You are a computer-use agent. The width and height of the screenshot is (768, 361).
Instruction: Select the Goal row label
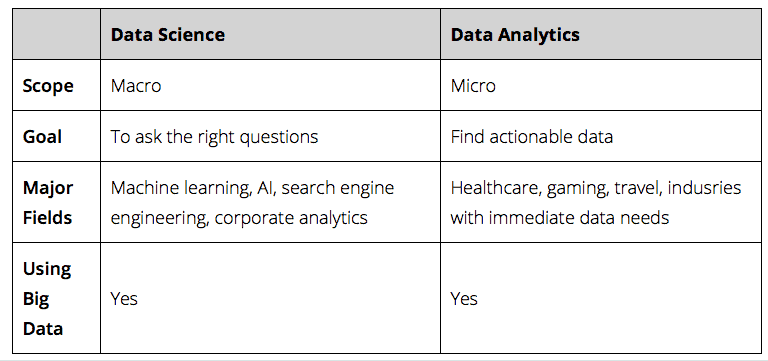(42, 136)
